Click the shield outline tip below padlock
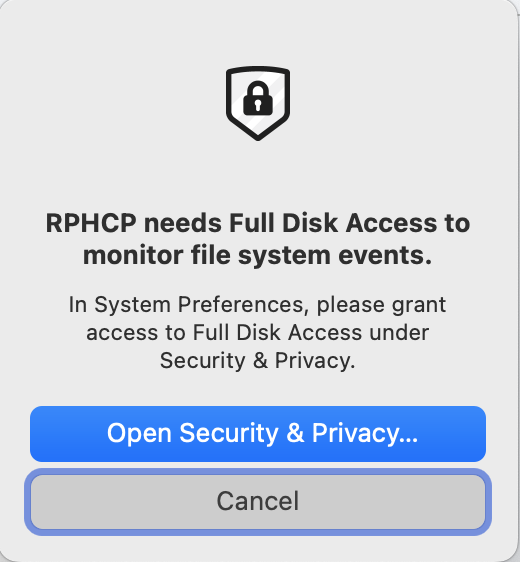Image resolution: width=520 pixels, height=562 pixels. [x=258, y=136]
